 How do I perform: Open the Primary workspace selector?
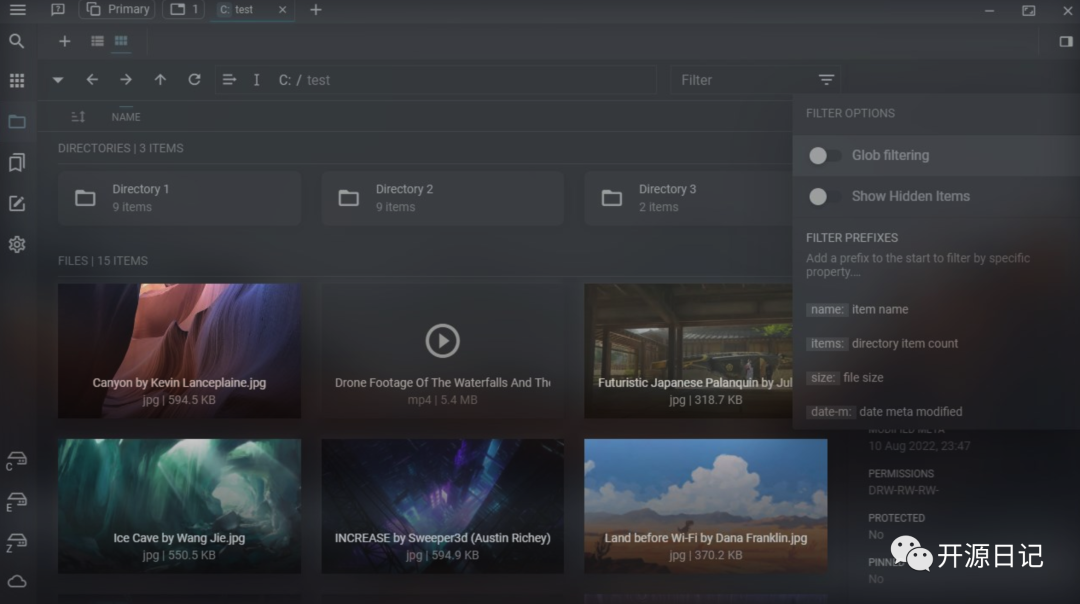click(118, 10)
